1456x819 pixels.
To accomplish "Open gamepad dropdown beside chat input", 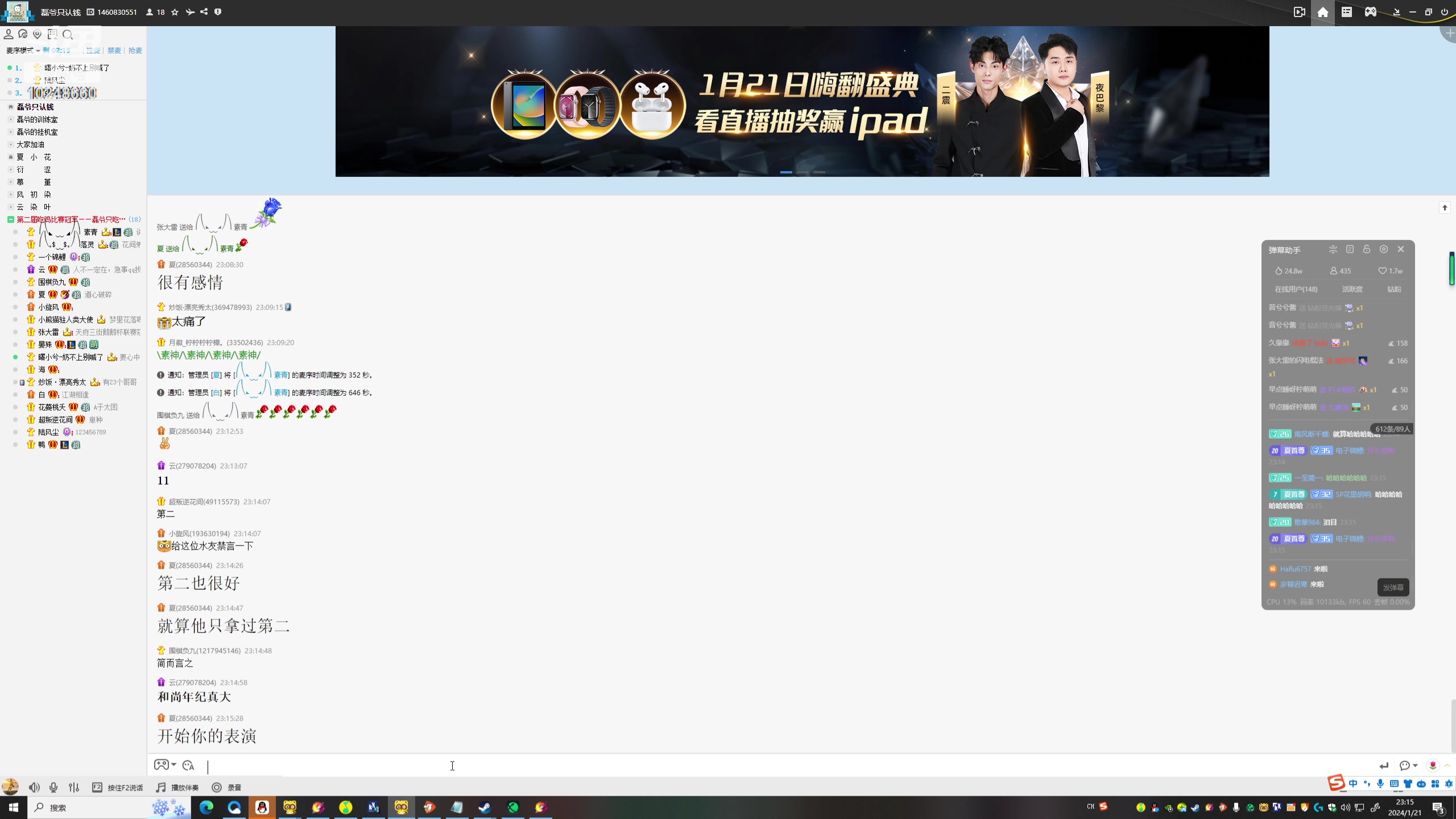I will (165, 765).
